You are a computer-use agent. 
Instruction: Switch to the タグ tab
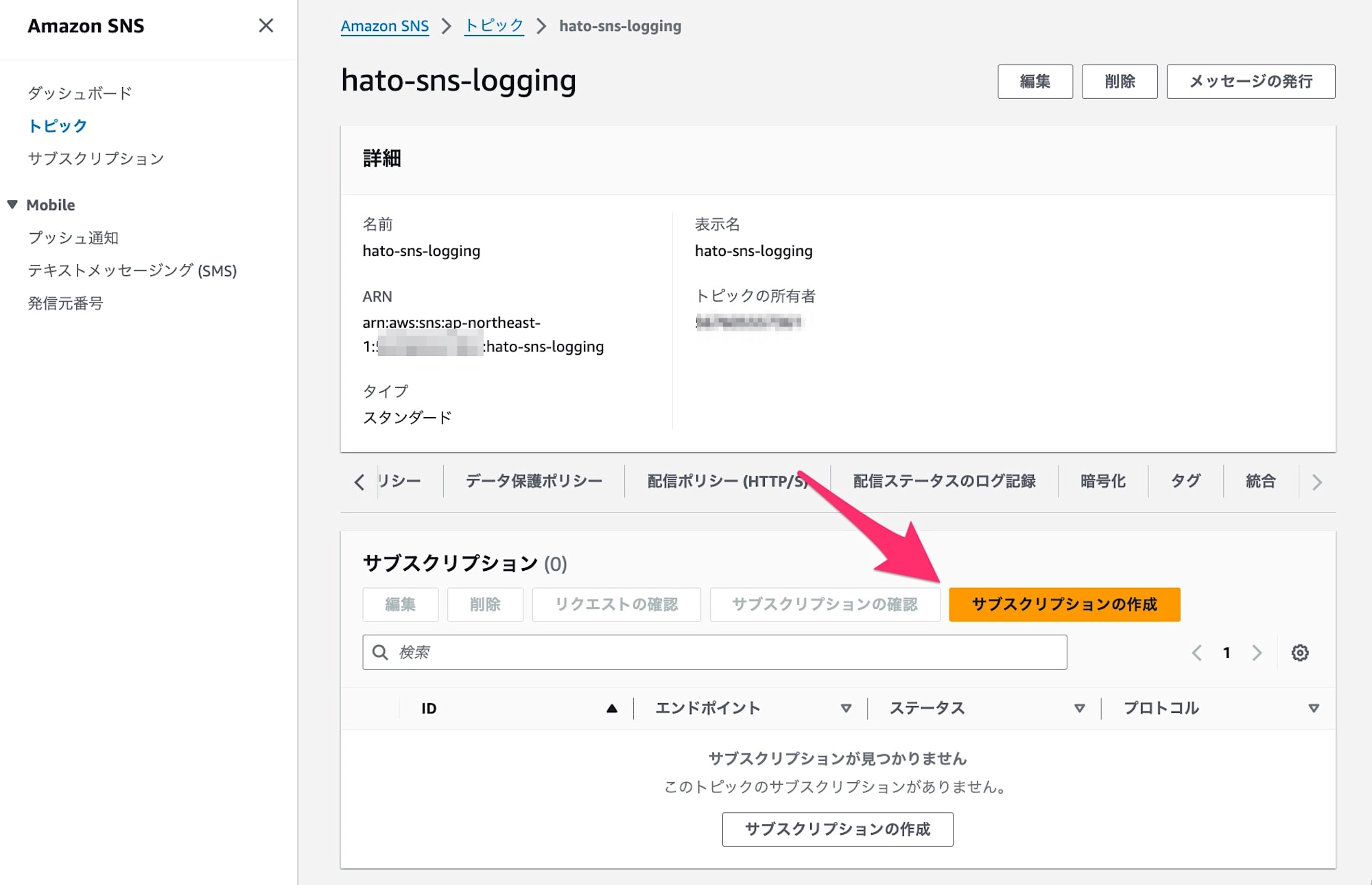tap(1185, 481)
